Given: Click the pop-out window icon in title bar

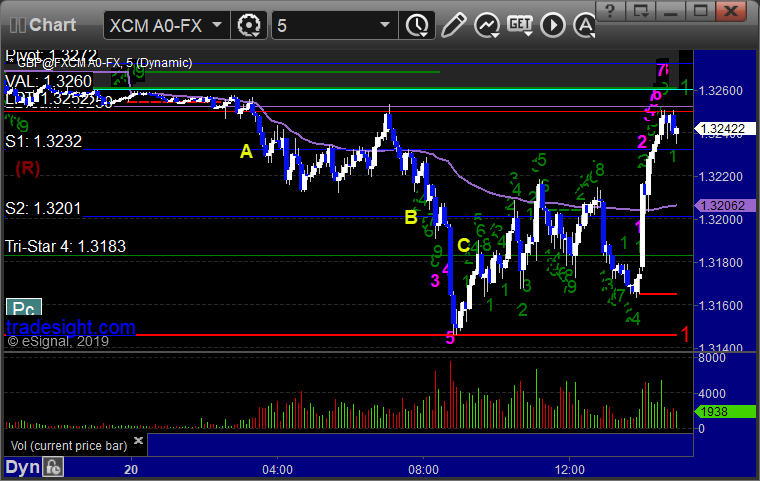Looking at the screenshot, I should pyautogui.click(x=640, y=10).
